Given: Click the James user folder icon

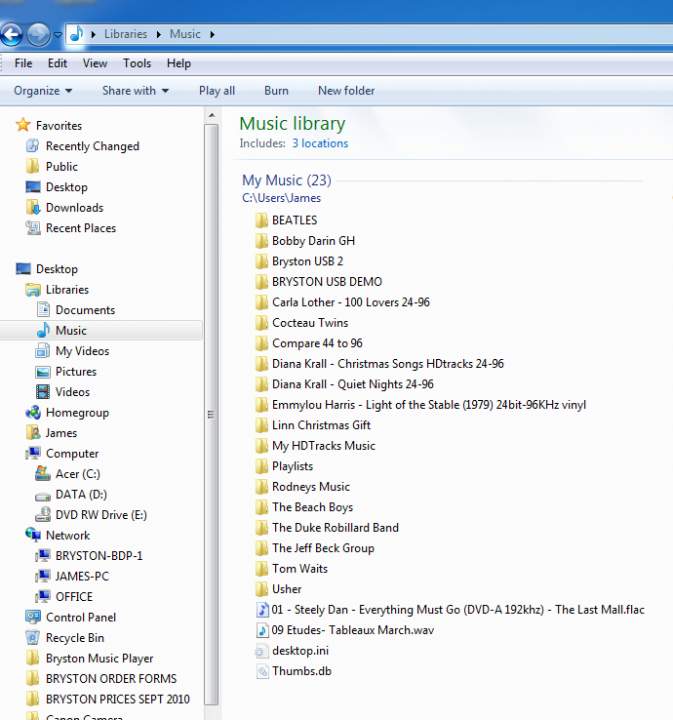Looking at the screenshot, I should (x=33, y=433).
